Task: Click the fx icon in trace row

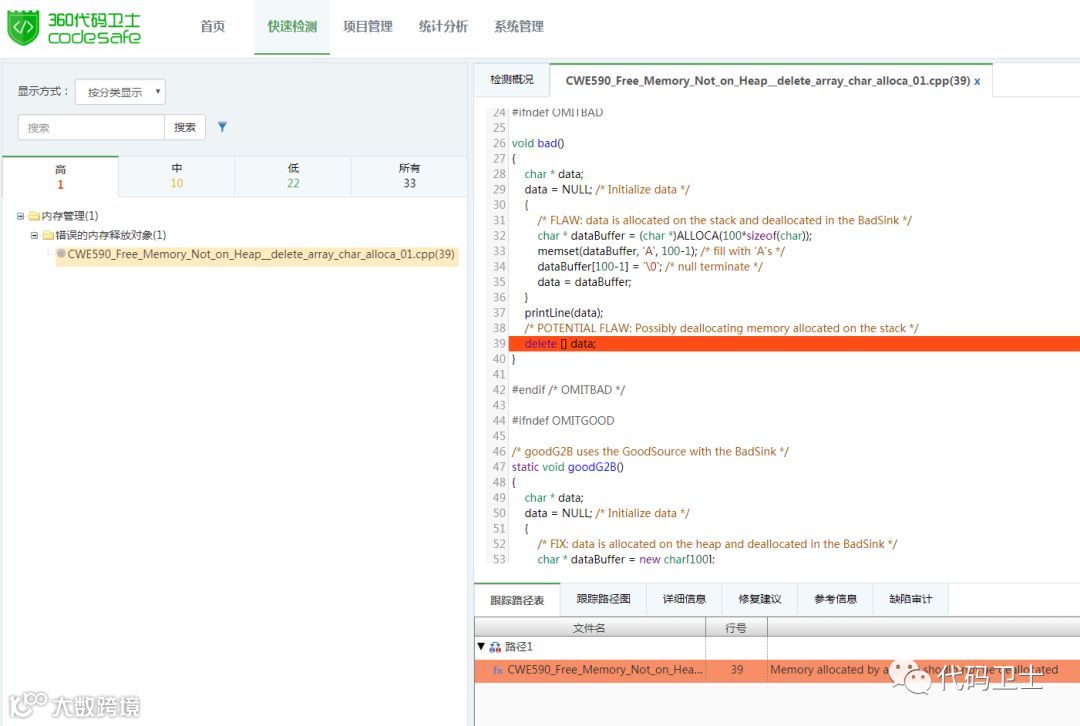Action: click(x=498, y=670)
